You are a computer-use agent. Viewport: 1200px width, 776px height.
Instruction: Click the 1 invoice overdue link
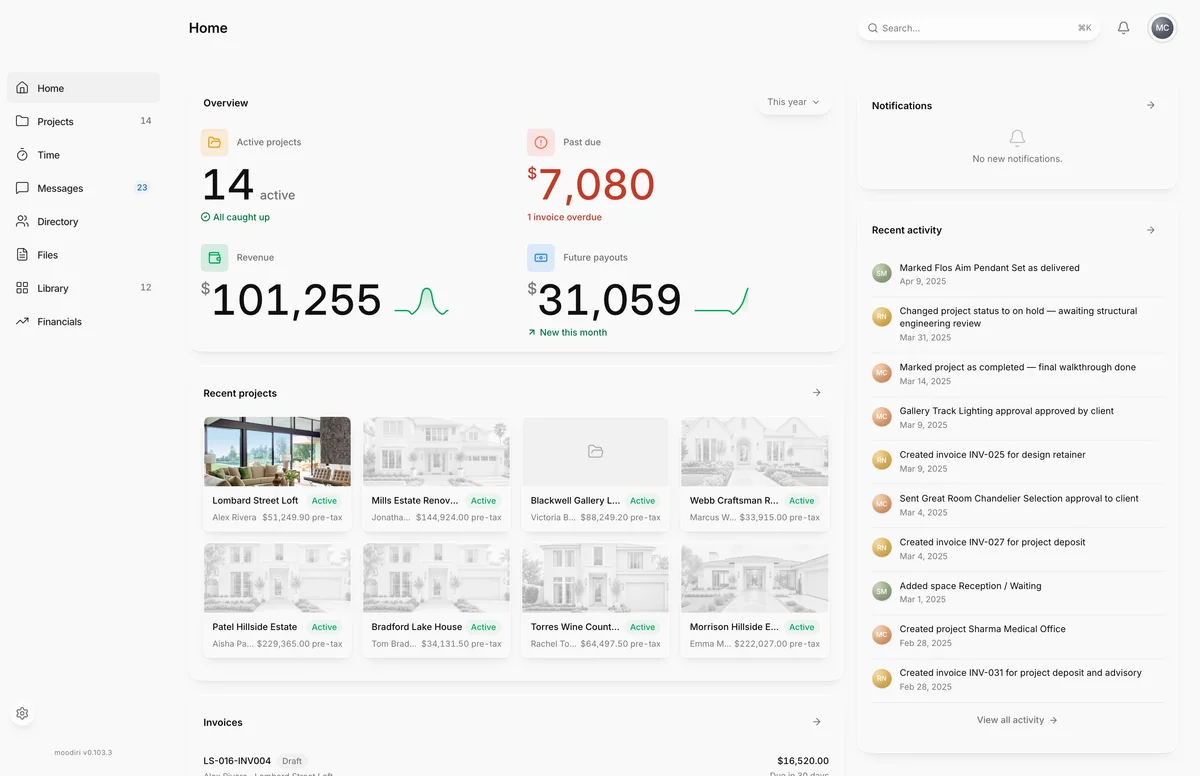(564, 217)
